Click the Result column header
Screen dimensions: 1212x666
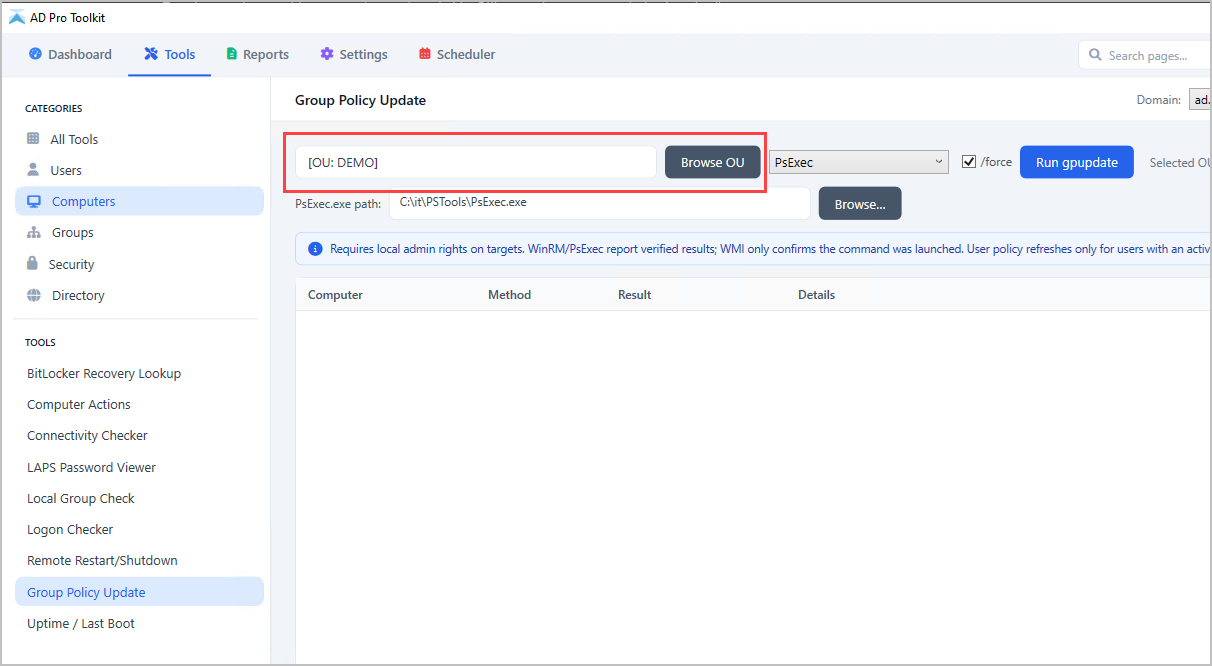[634, 295]
